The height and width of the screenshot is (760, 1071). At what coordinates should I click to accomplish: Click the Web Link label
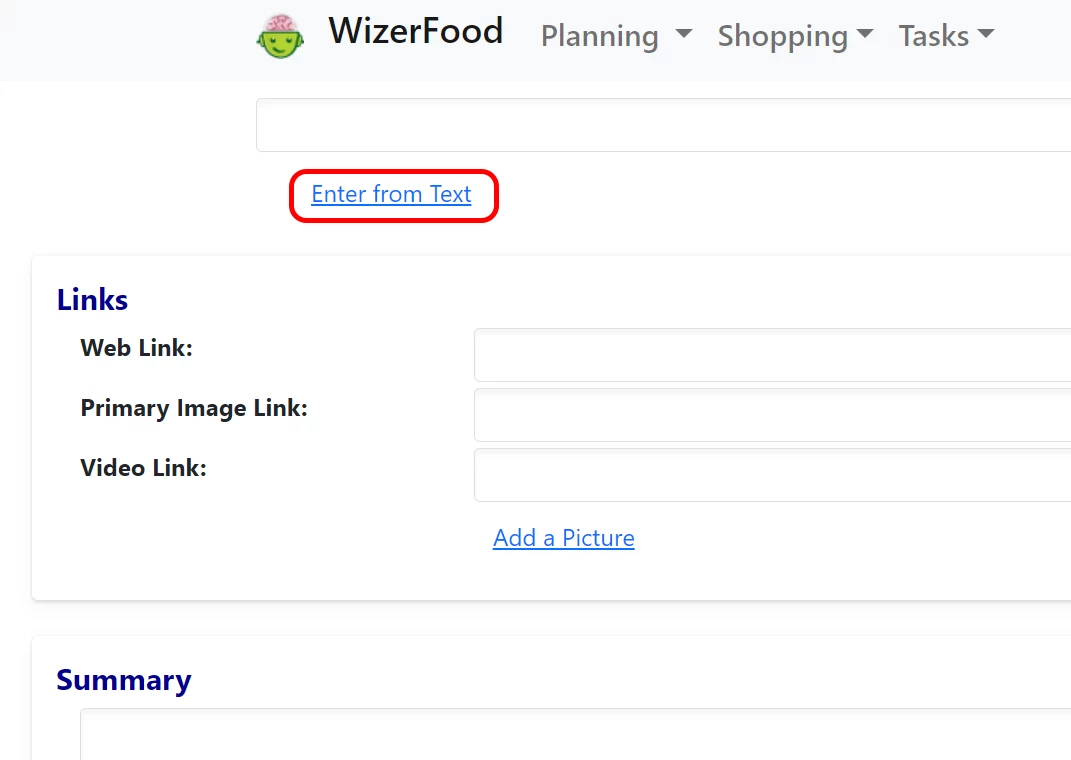(x=136, y=348)
